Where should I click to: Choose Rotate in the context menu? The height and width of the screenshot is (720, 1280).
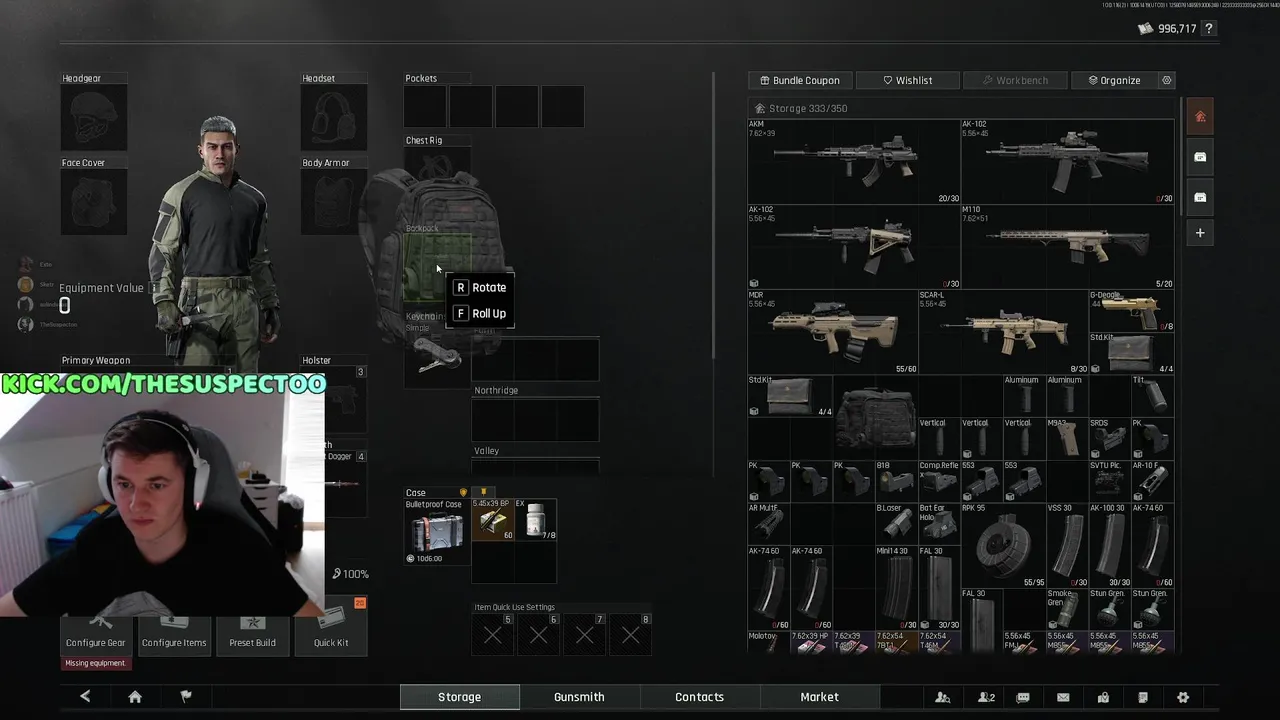coord(480,287)
